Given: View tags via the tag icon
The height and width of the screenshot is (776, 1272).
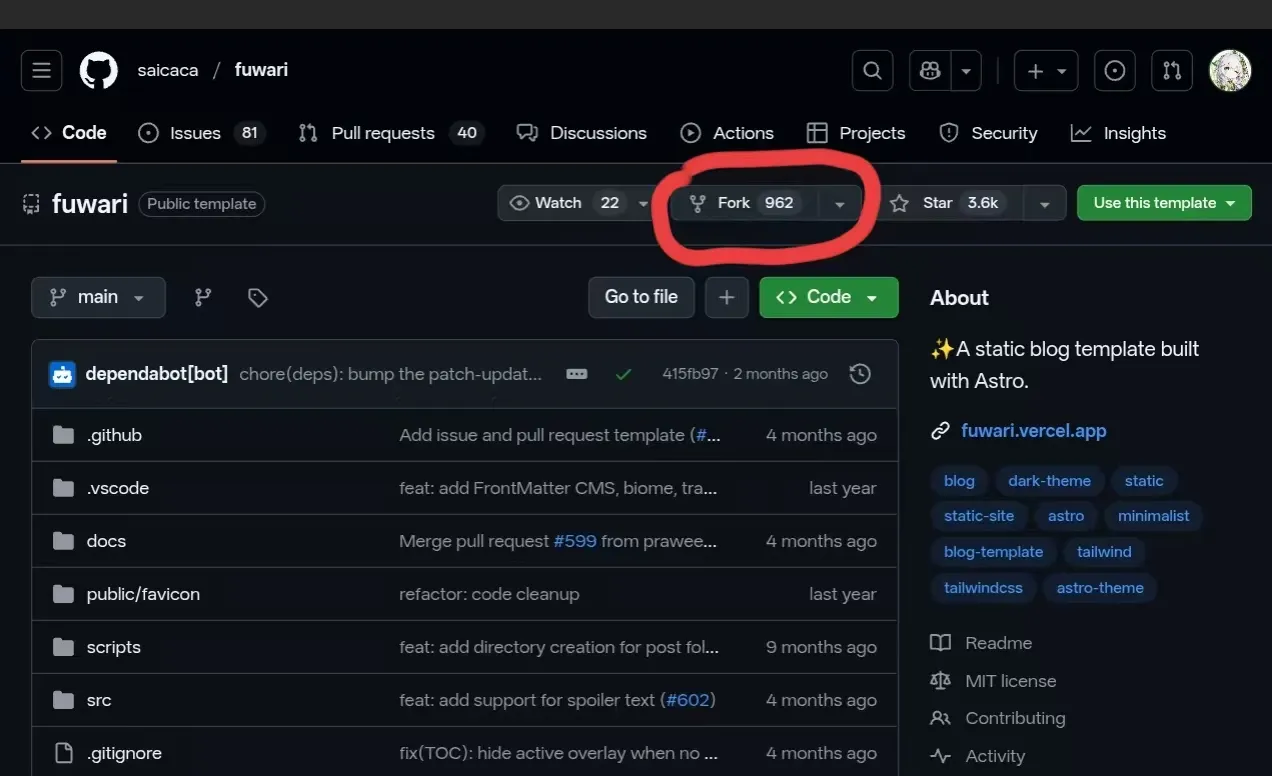Looking at the screenshot, I should (258, 297).
